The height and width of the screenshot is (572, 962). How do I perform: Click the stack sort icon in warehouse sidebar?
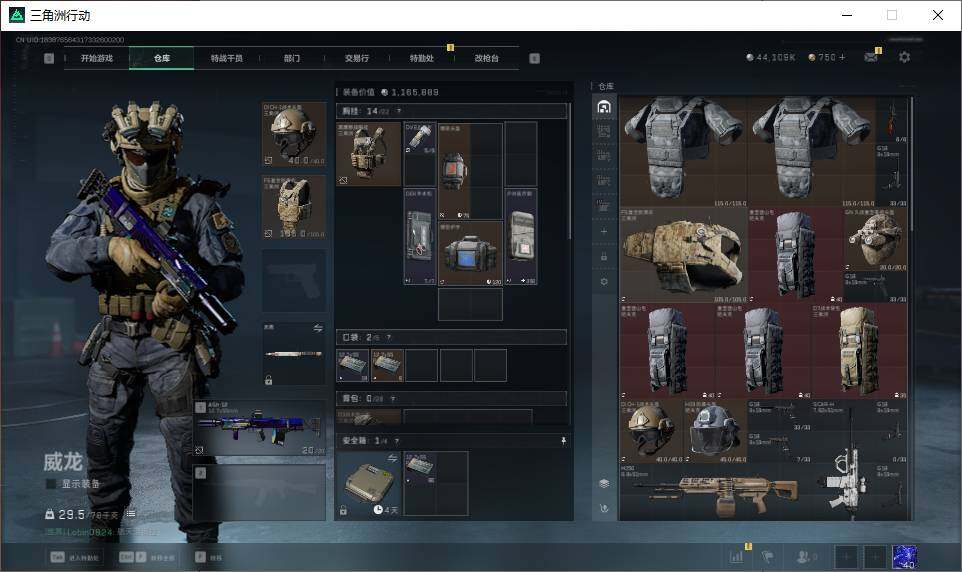(x=604, y=484)
